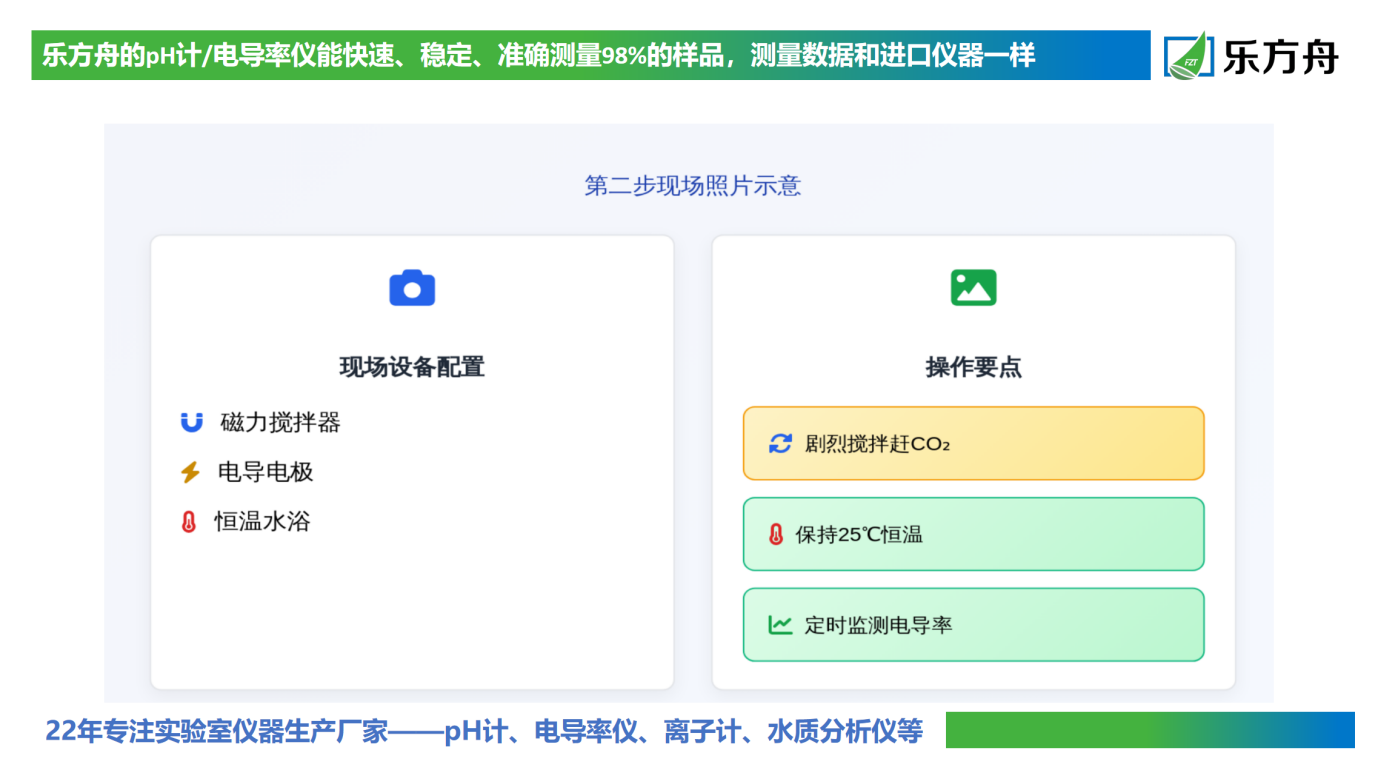Click the 操作要点 heading
Image resolution: width=1378 pixels, height=770 pixels.
[x=973, y=367]
